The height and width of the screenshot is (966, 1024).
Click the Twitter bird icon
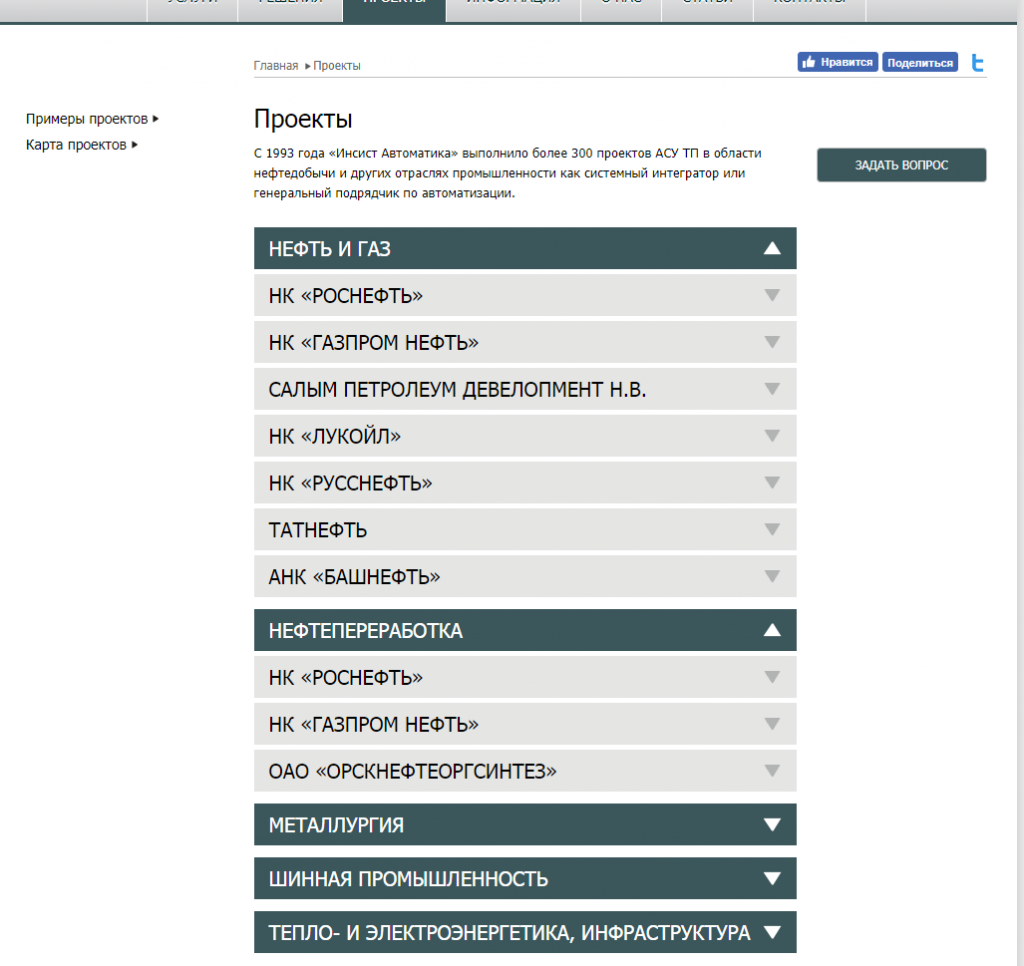click(x=977, y=63)
